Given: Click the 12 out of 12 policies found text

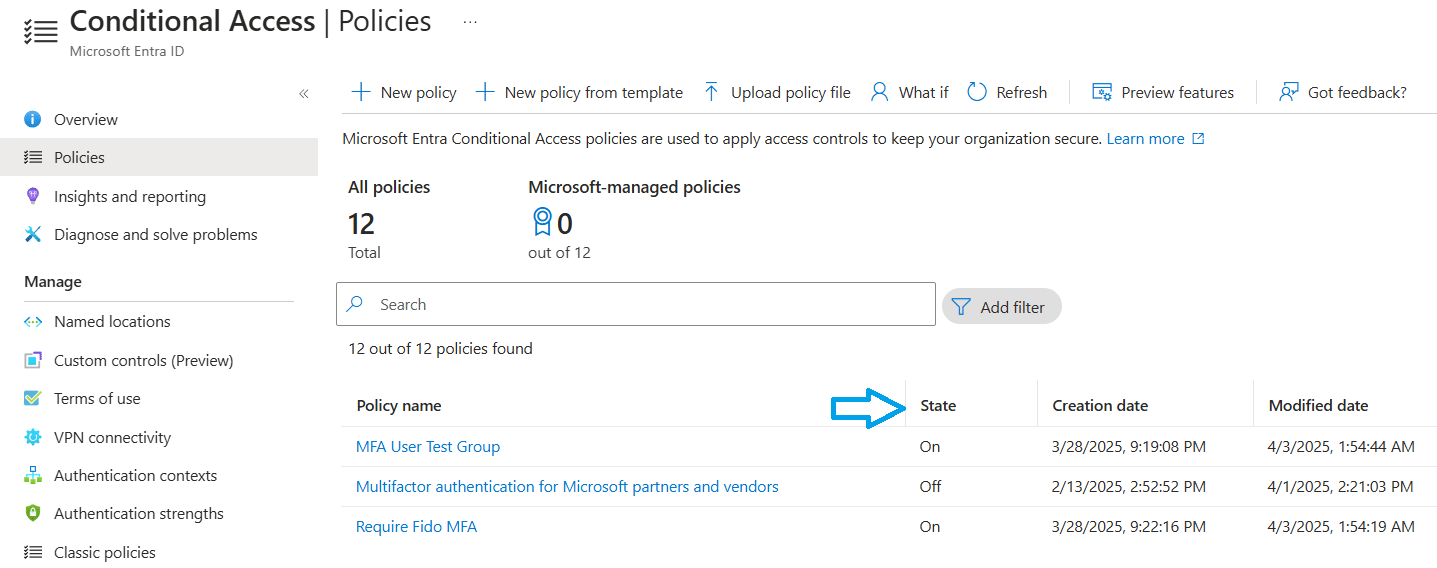Looking at the screenshot, I should 440,348.
